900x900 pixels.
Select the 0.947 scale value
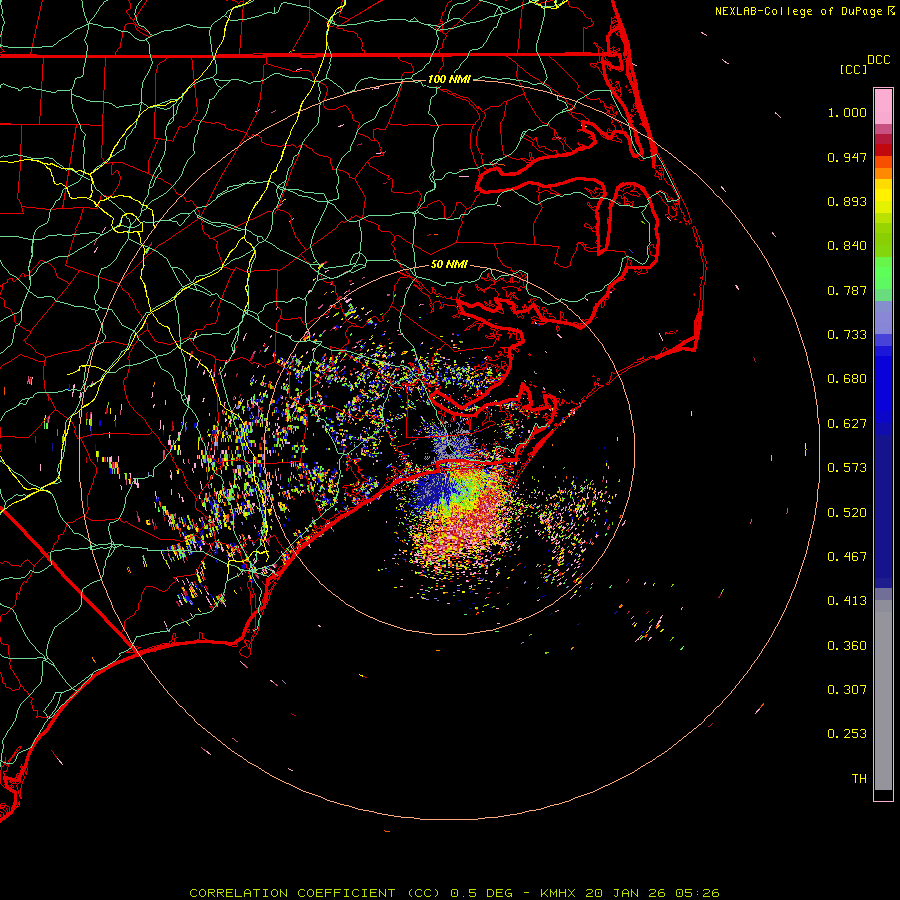[x=847, y=157]
